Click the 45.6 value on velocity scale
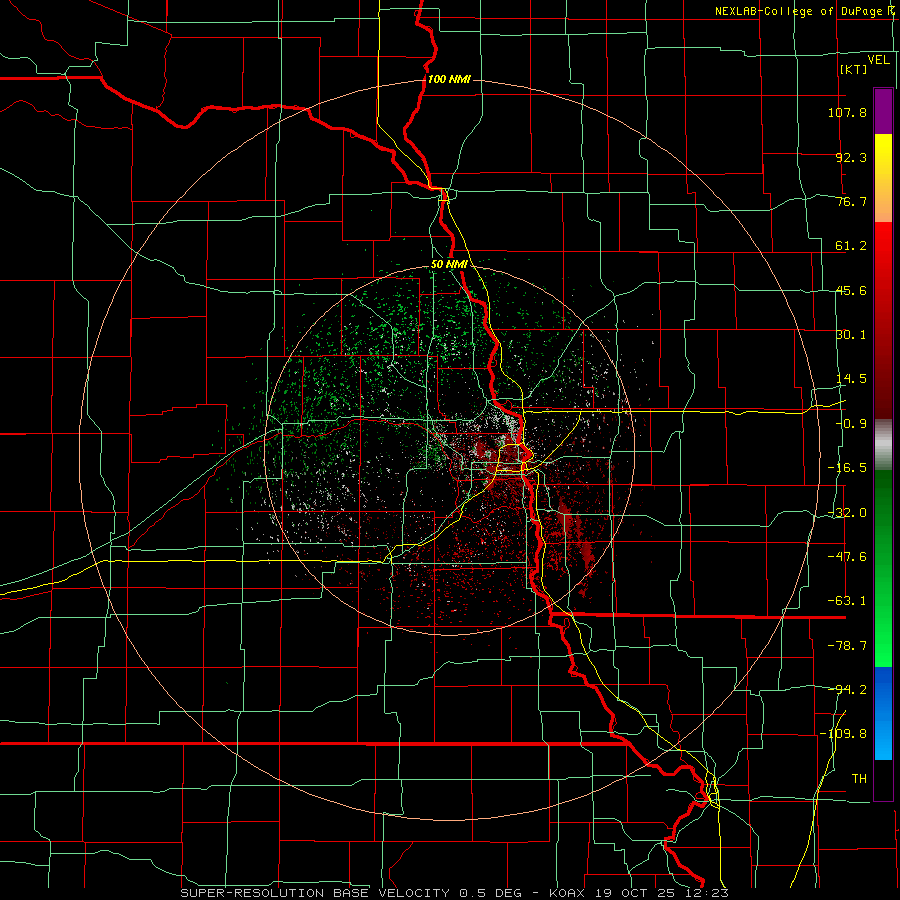The height and width of the screenshot is (900, 900). point(851,290)
